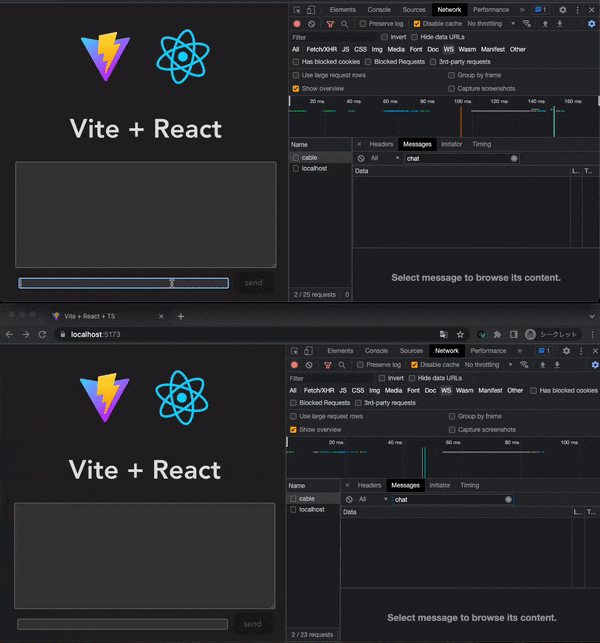
Task: Focus chat message input in bottom app
Action: [x=122, y=624]
